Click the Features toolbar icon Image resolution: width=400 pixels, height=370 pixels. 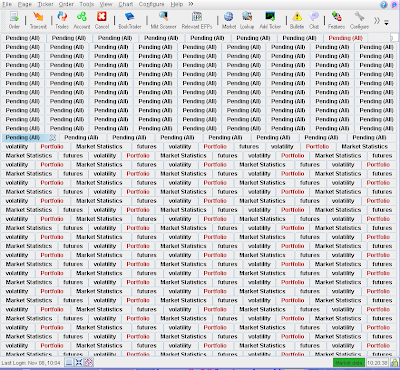pos(336,20)
